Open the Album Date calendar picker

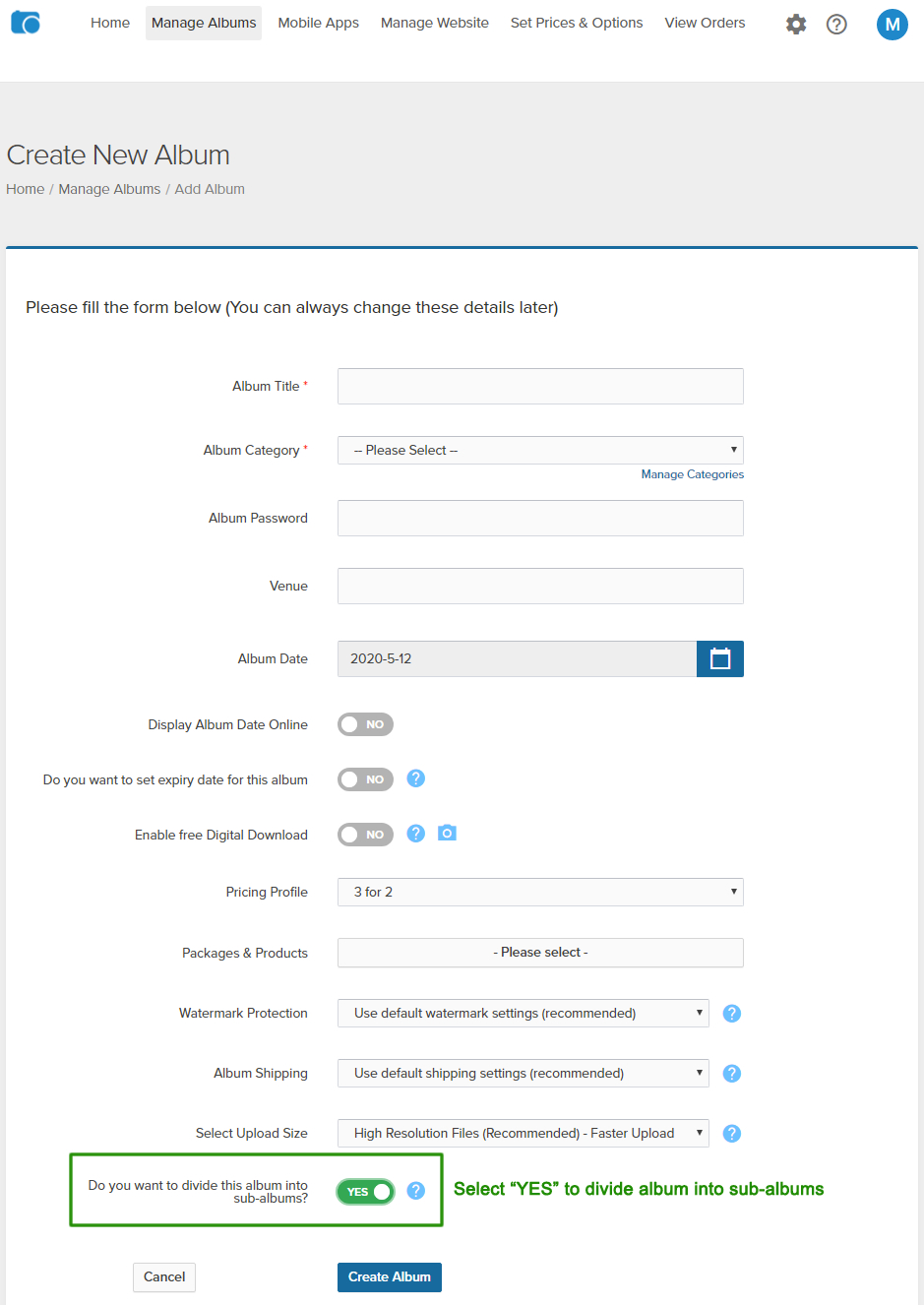[720, 658]
